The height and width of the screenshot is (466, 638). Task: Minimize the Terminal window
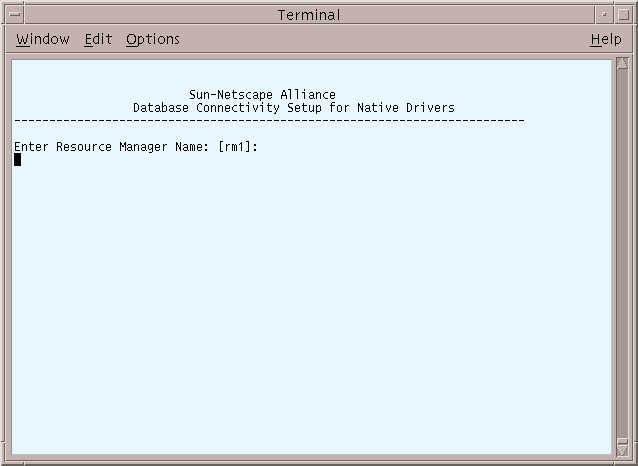(605, 15)
